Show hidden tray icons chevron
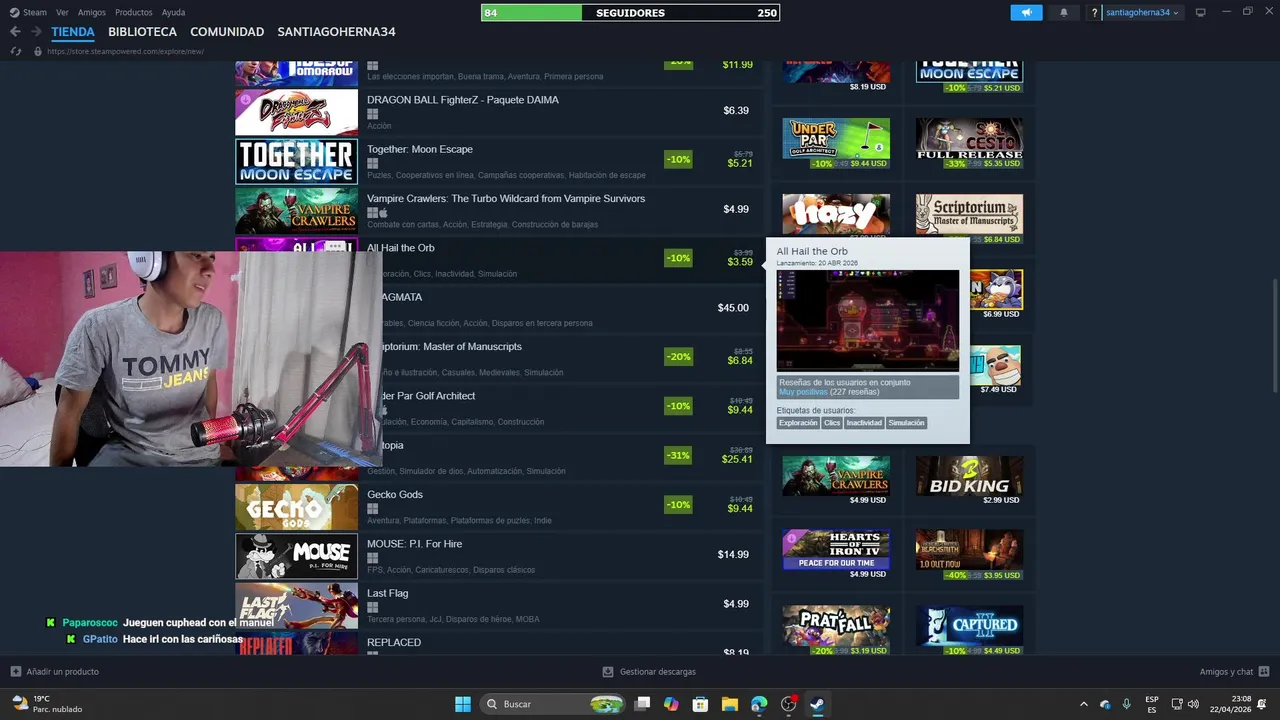The image size is (1280, 720). (x=1084, y=704)
